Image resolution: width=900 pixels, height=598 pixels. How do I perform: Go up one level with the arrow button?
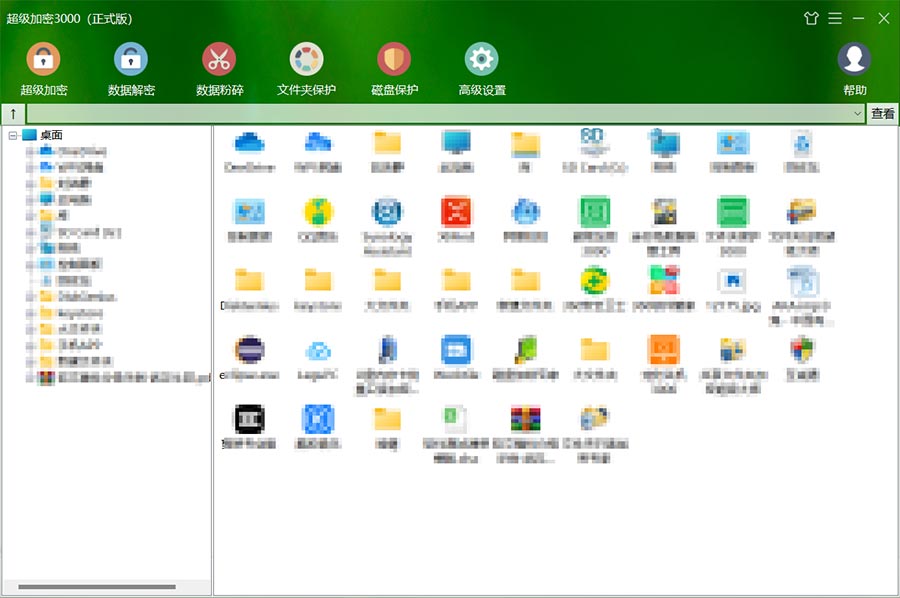tap(13, 114)
